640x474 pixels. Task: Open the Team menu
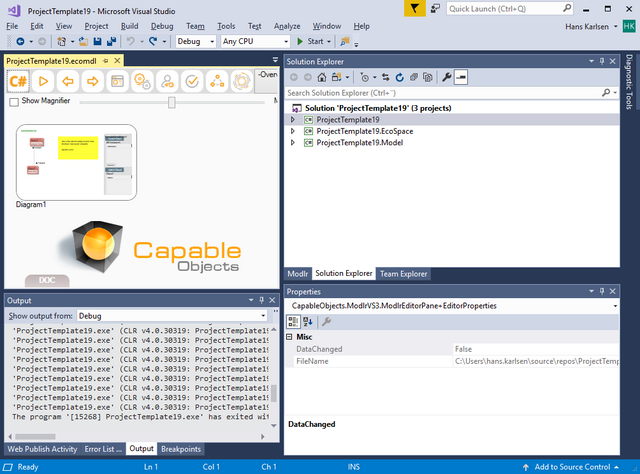[x=195, y=26]
